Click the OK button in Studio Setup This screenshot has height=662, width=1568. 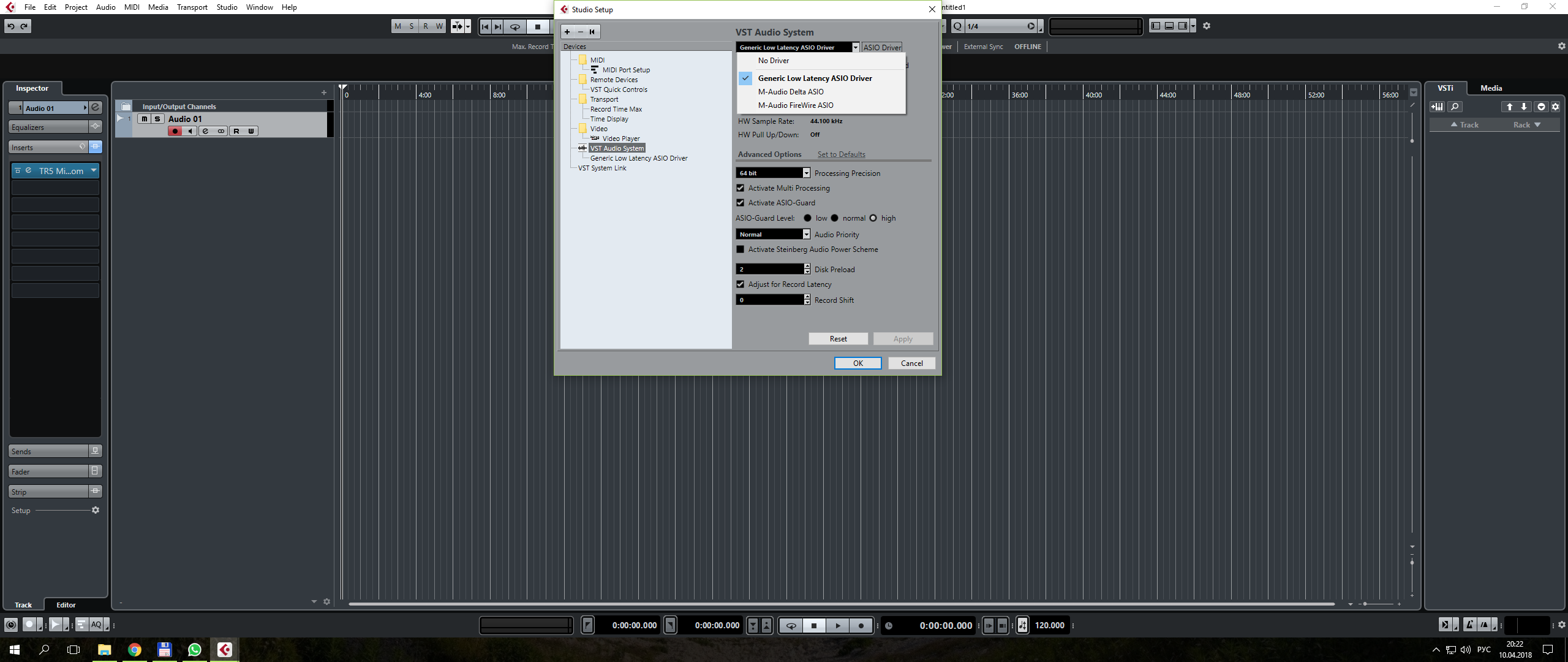pos(858,363)
